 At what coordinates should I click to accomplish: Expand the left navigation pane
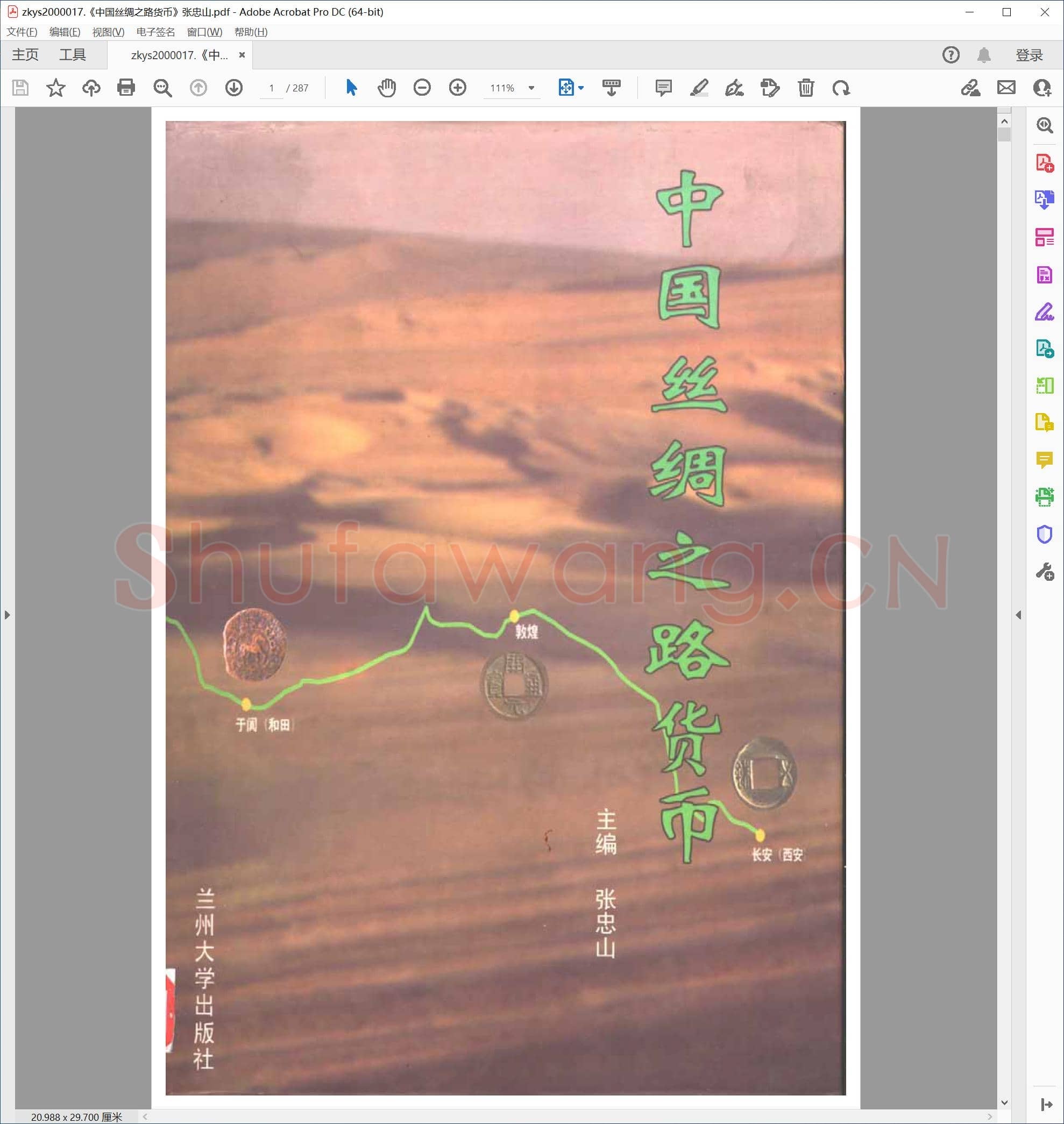click(x=7, y=615)
